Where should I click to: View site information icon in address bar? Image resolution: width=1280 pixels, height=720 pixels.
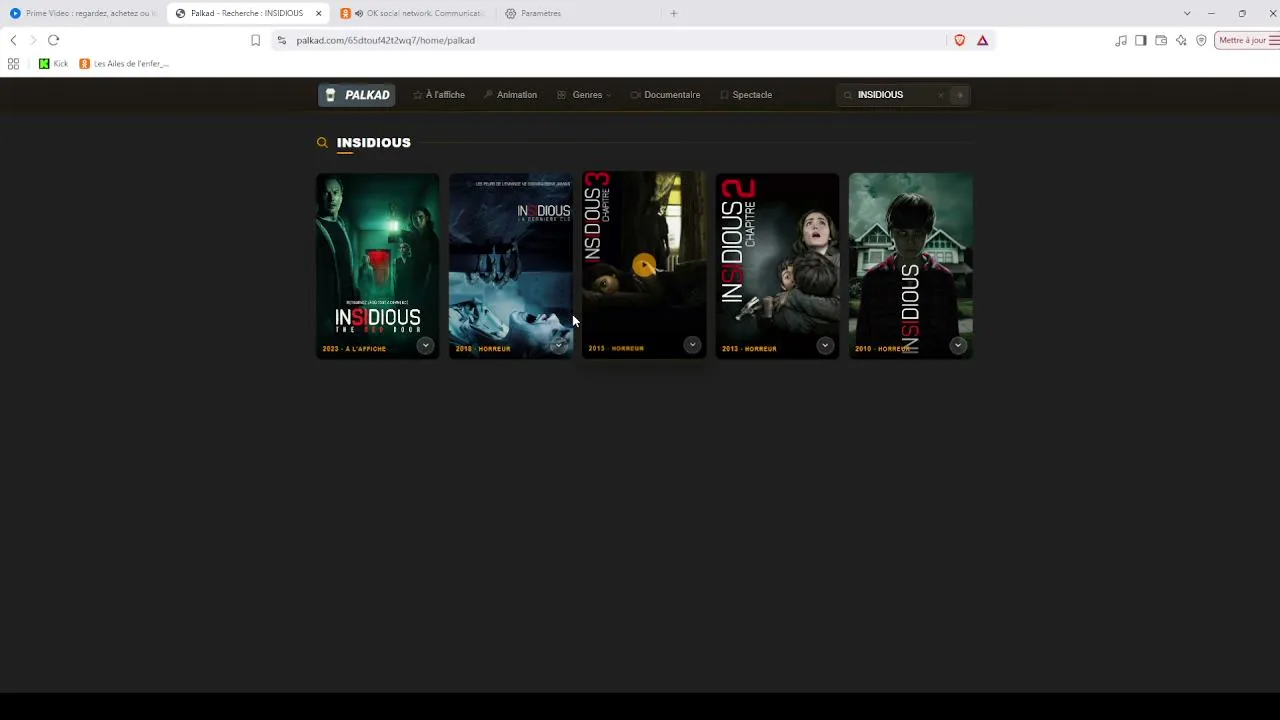[x=281, y=40]
